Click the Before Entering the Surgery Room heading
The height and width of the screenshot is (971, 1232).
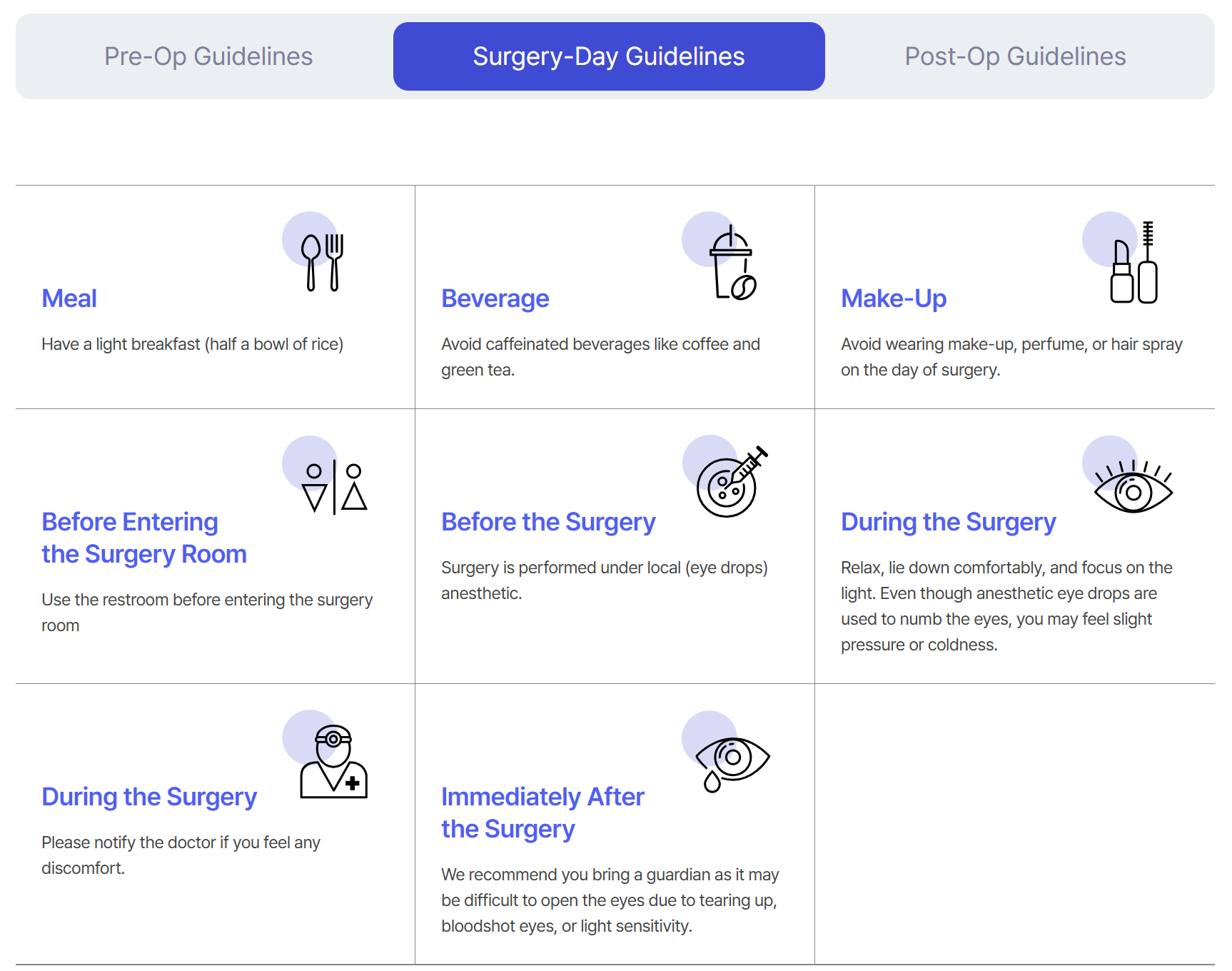144,538
